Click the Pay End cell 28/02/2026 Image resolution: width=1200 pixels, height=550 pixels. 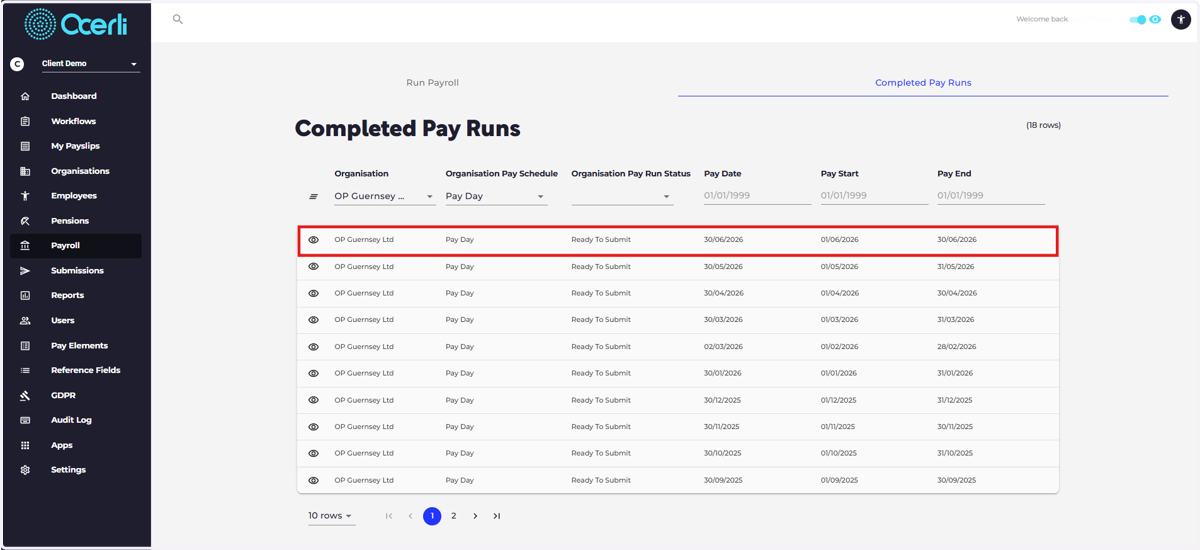click(x=957, y=347)
